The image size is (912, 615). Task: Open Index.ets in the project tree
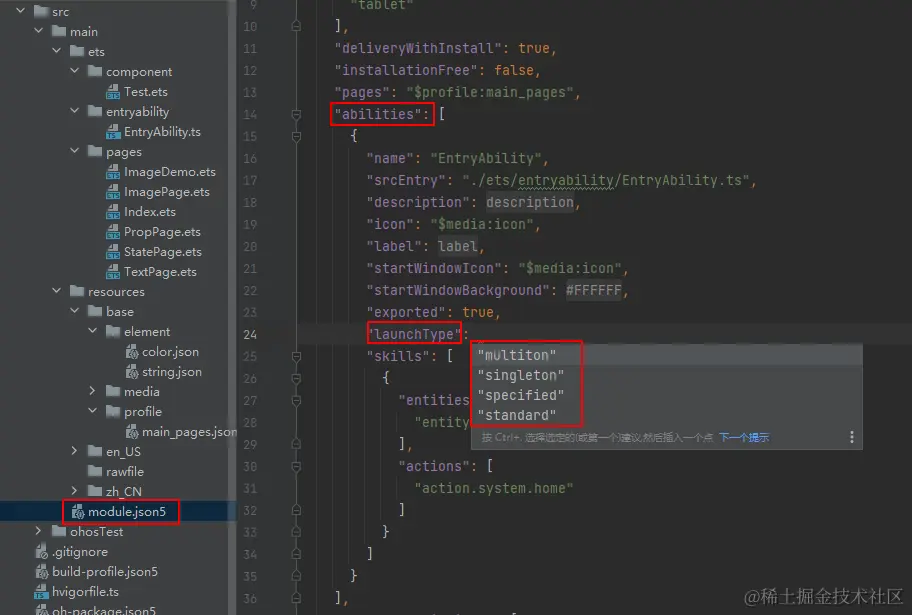coord(149,212)
